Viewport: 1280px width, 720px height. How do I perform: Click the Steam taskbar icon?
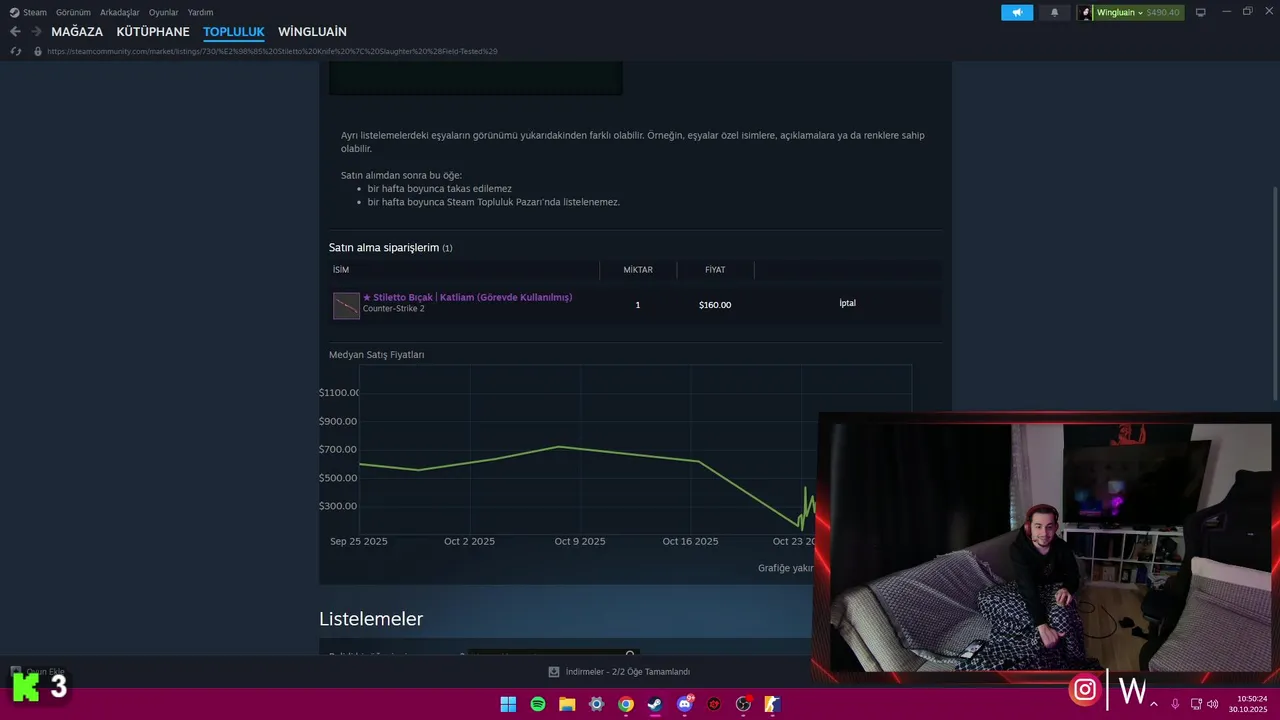point(655,704)
